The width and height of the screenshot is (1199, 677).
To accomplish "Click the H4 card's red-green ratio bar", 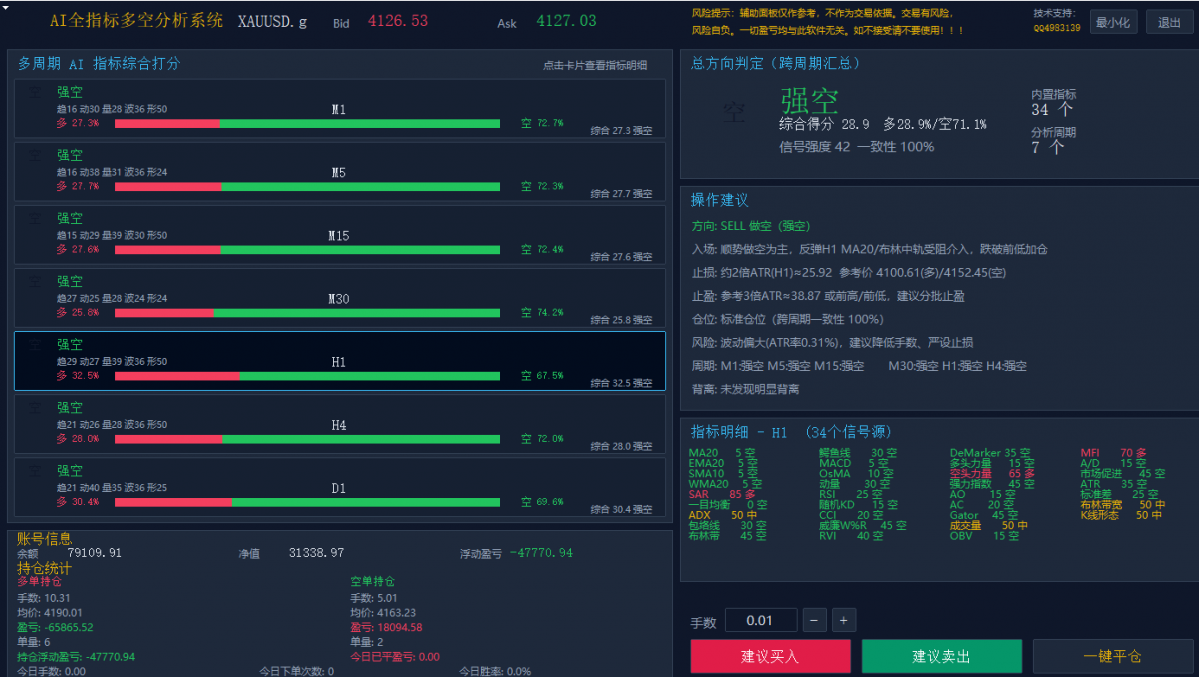I will pyautogui.click(x=307, y=439).
